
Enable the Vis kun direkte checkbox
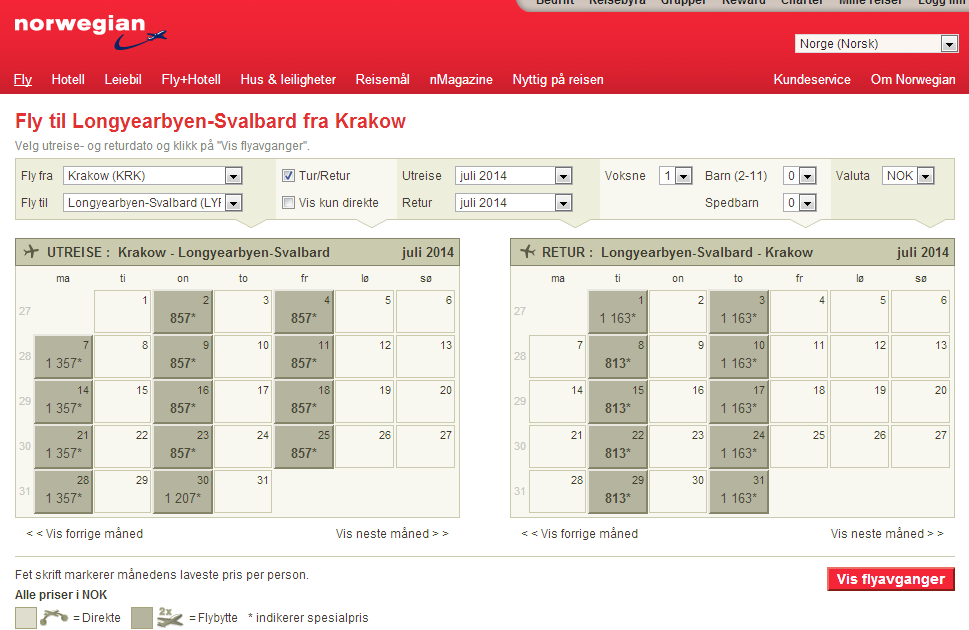click(x=289, y=203)
